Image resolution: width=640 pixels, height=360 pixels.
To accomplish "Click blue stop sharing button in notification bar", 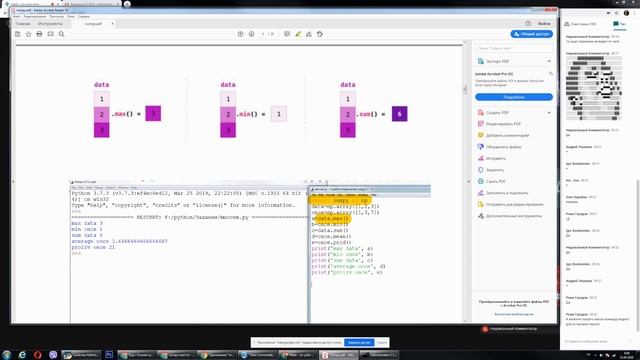I will coord(359,342).
